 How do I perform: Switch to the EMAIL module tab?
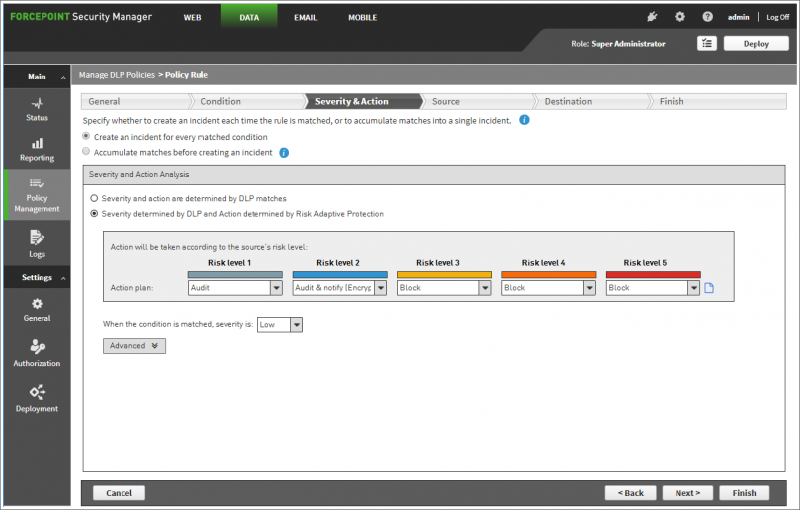pyautogui.click(x=306, y=17)
